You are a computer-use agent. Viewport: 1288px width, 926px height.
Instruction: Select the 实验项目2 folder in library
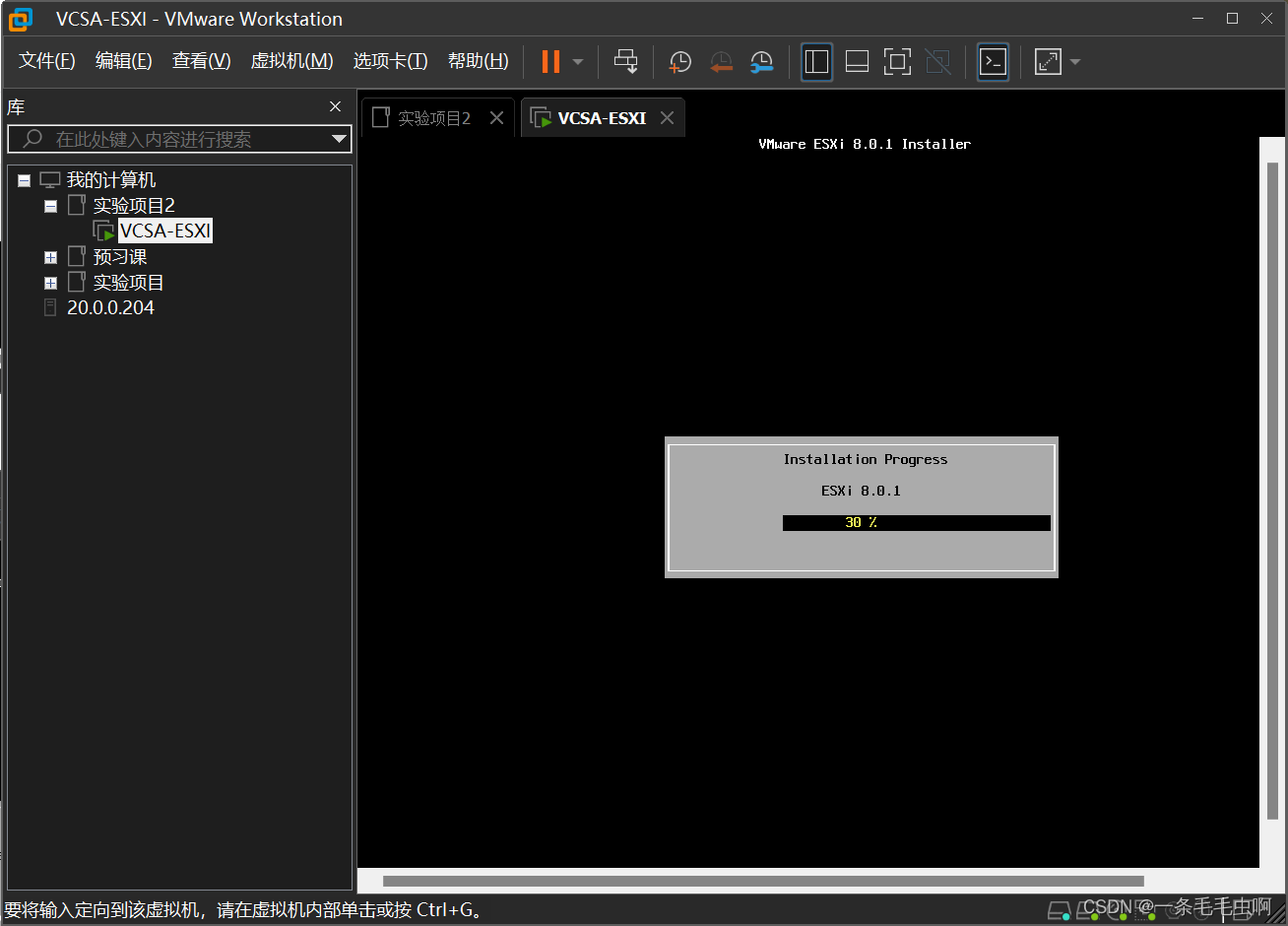(x=134, y=206)
